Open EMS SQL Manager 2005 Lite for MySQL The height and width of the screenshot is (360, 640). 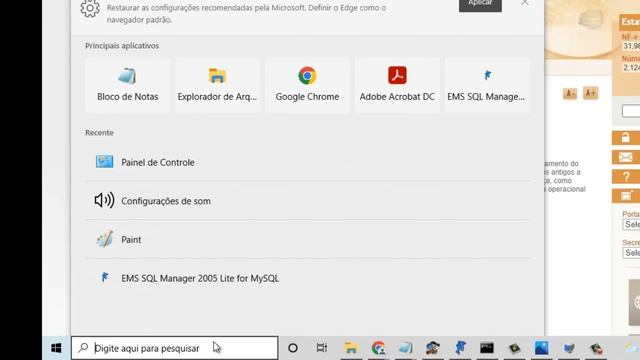tap(307, 278)
